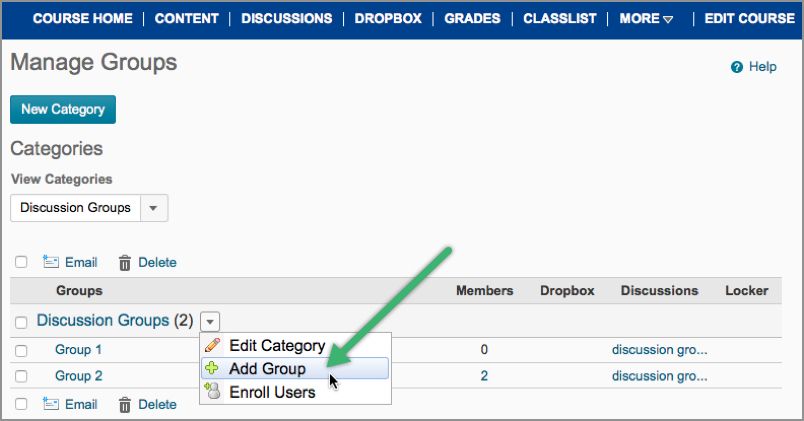Click Group 2's member count link
The image size is (804, 421).
[484, 376]
